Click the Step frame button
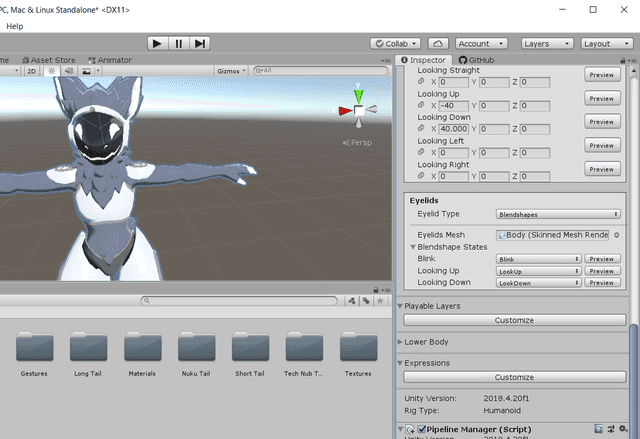 click(x=201, y=43)
